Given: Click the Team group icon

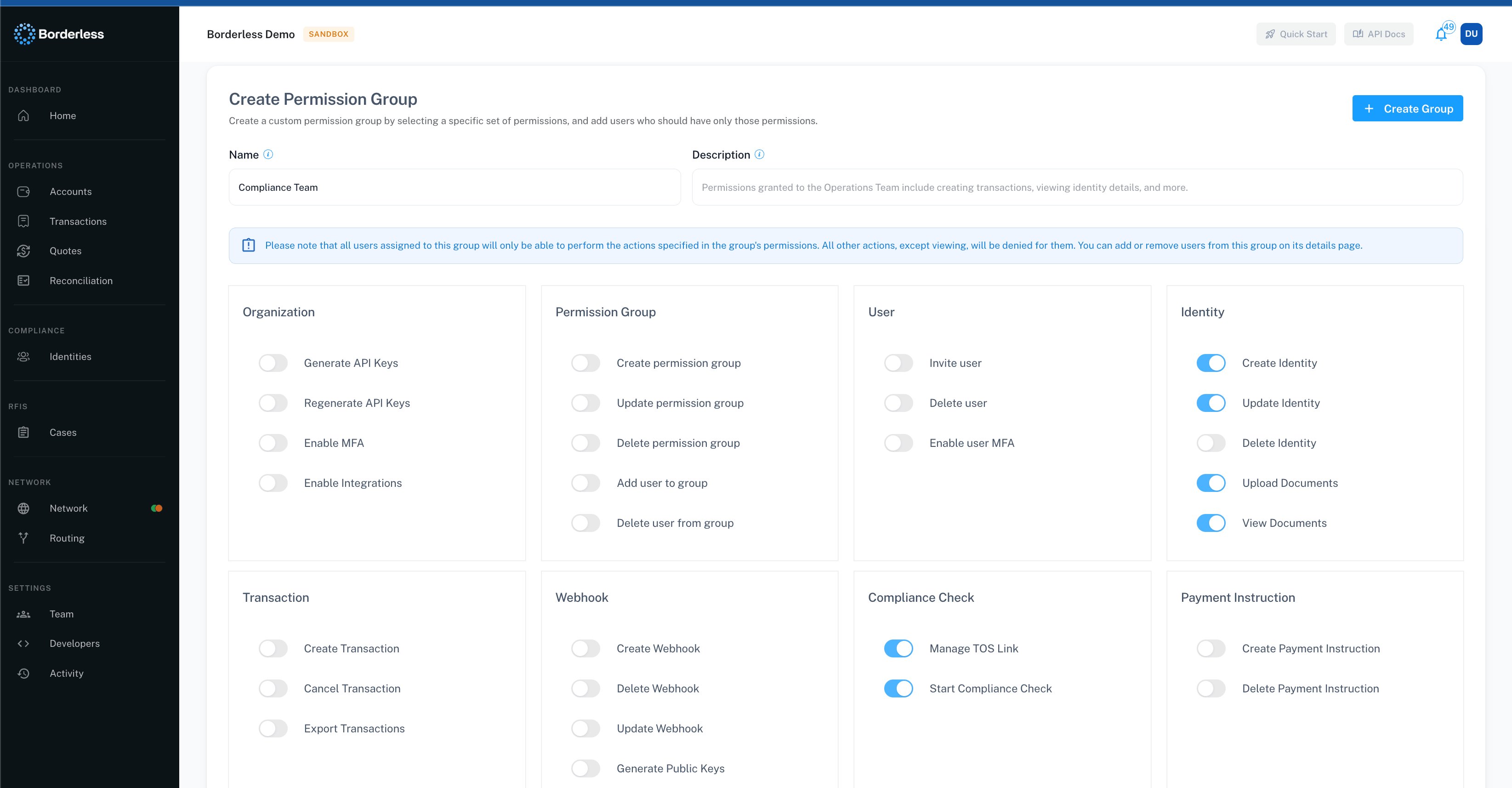Looking at the screenshot, I should click(x=23, y=614).
